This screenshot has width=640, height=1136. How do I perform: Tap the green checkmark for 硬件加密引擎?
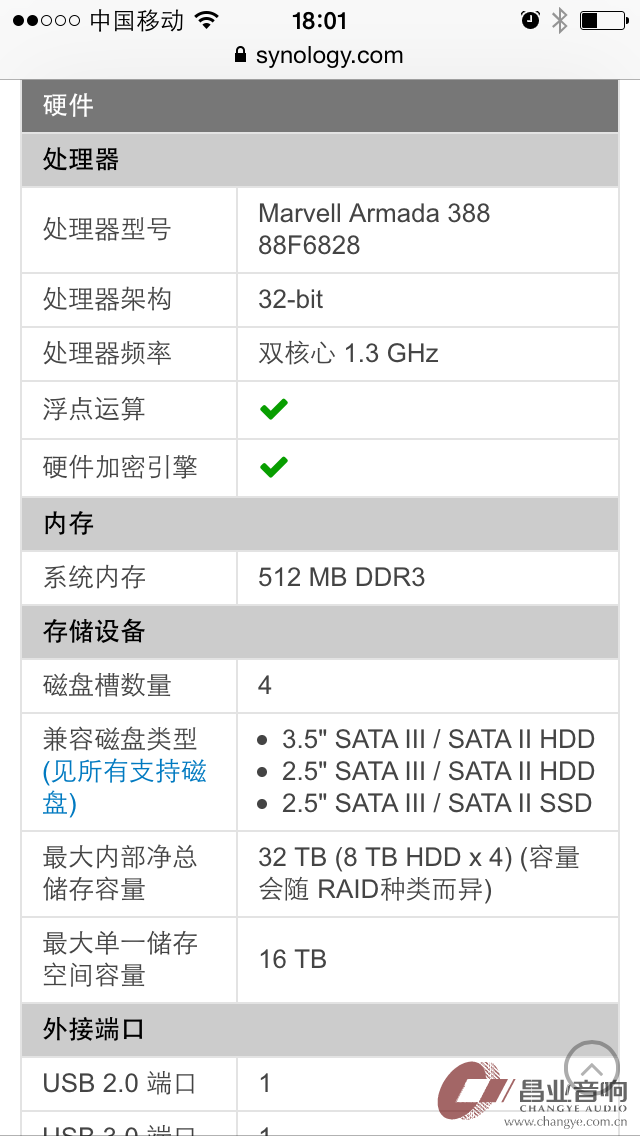(x=274, y=467)
